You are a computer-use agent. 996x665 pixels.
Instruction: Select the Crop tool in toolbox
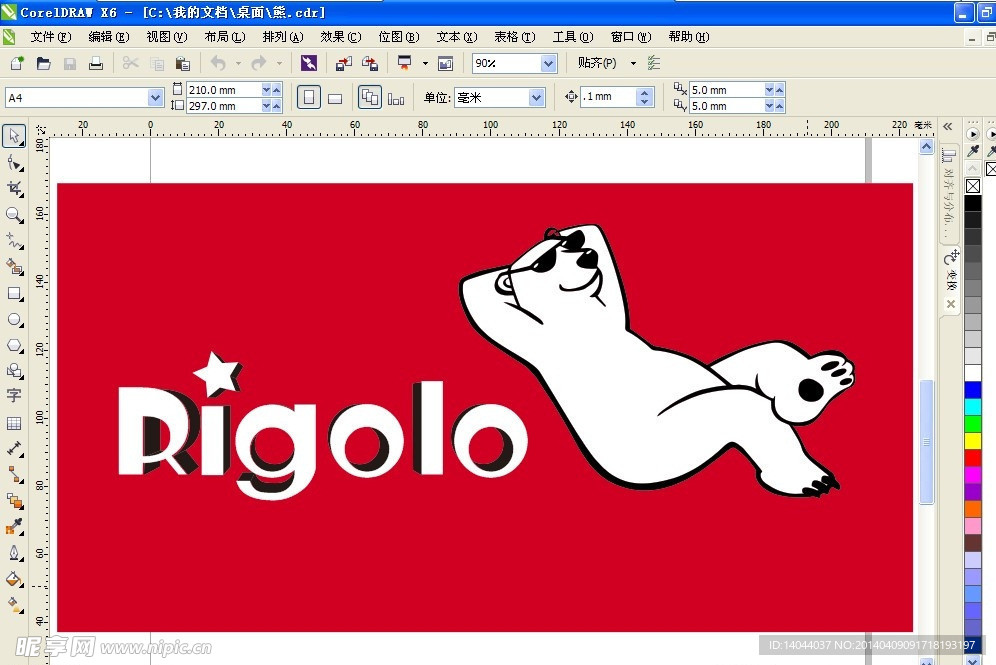pos(14,189)
